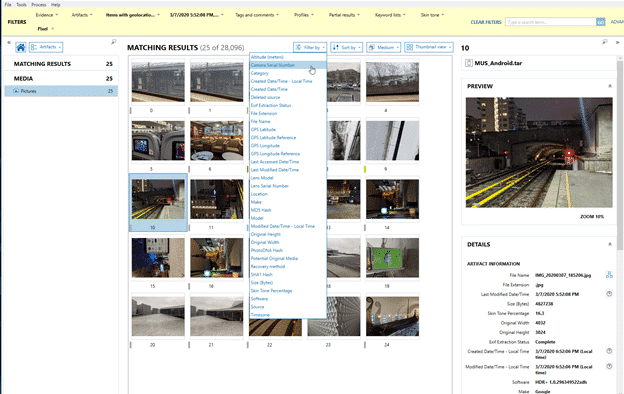The image size is (624, 394).
Task: Collapse the DETAILS section
Action: (x=610, y=244)
